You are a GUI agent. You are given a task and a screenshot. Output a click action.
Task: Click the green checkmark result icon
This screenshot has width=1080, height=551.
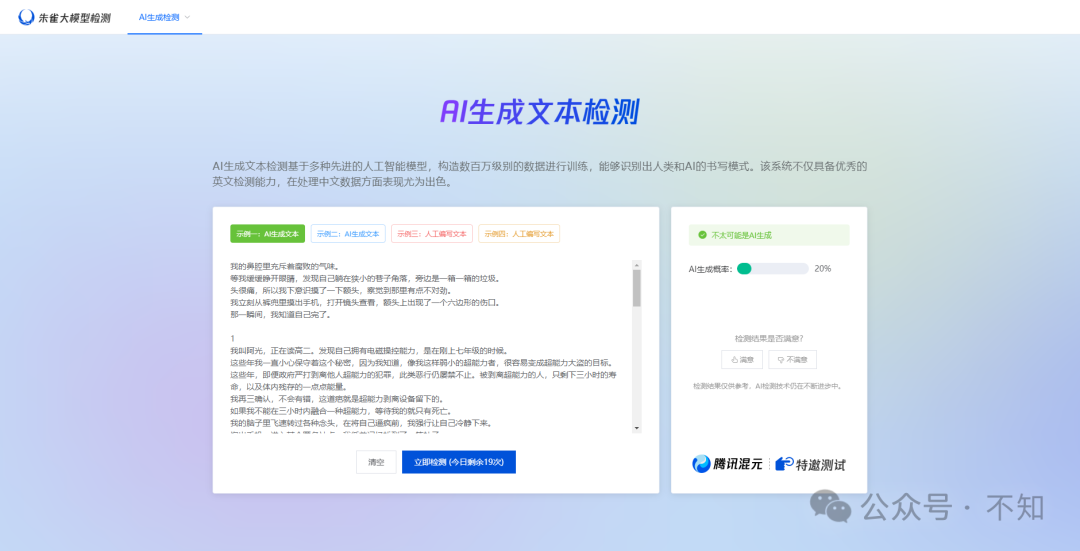click(x=702, y=235)
